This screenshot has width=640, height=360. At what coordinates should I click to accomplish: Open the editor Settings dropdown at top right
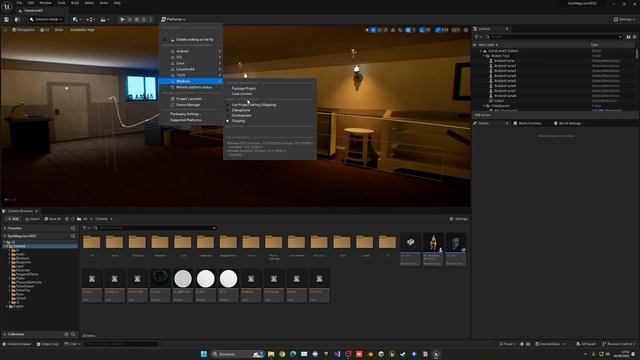(x=624, y=19)
